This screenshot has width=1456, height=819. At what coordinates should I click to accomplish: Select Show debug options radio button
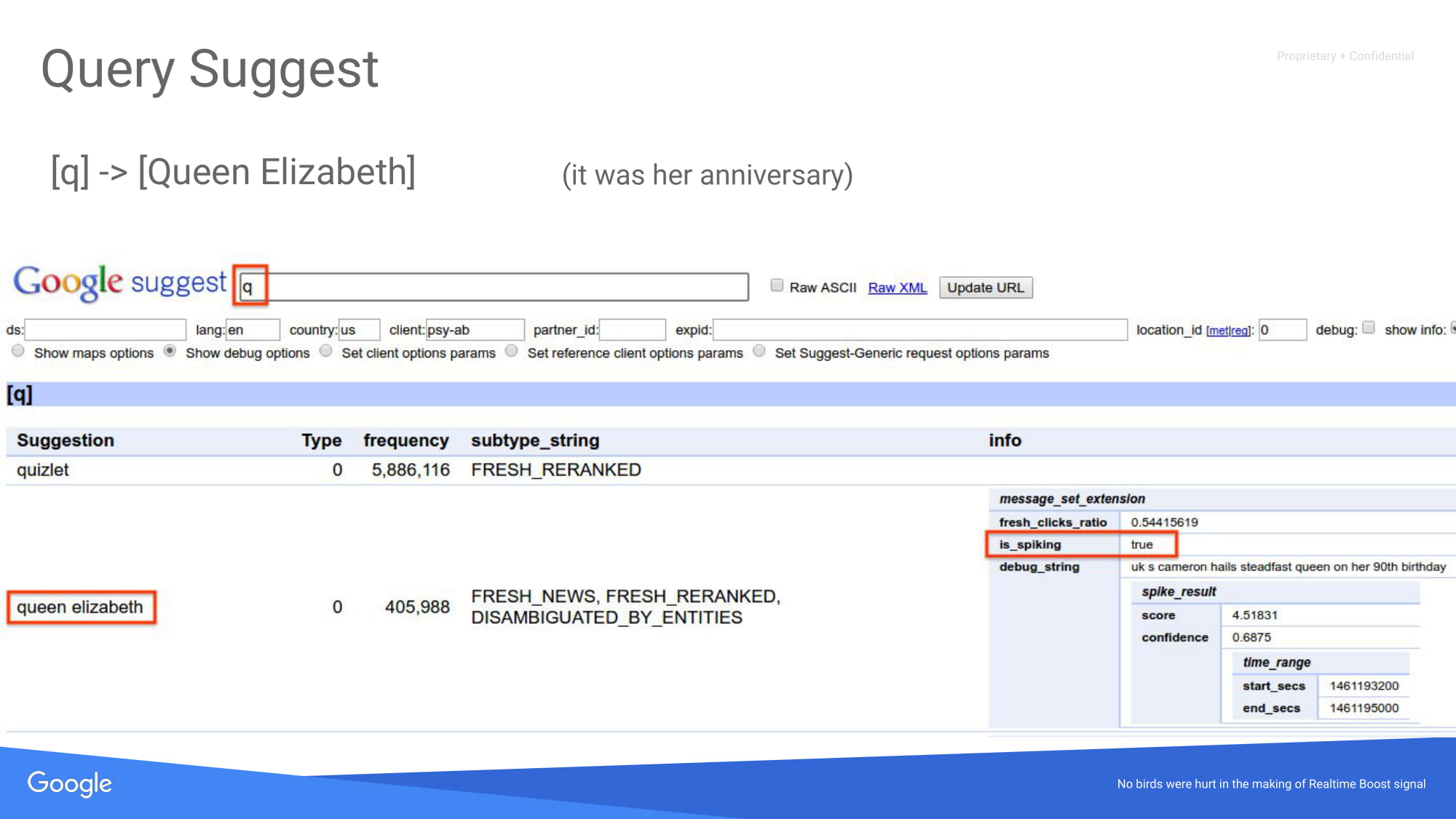[170, 351]
